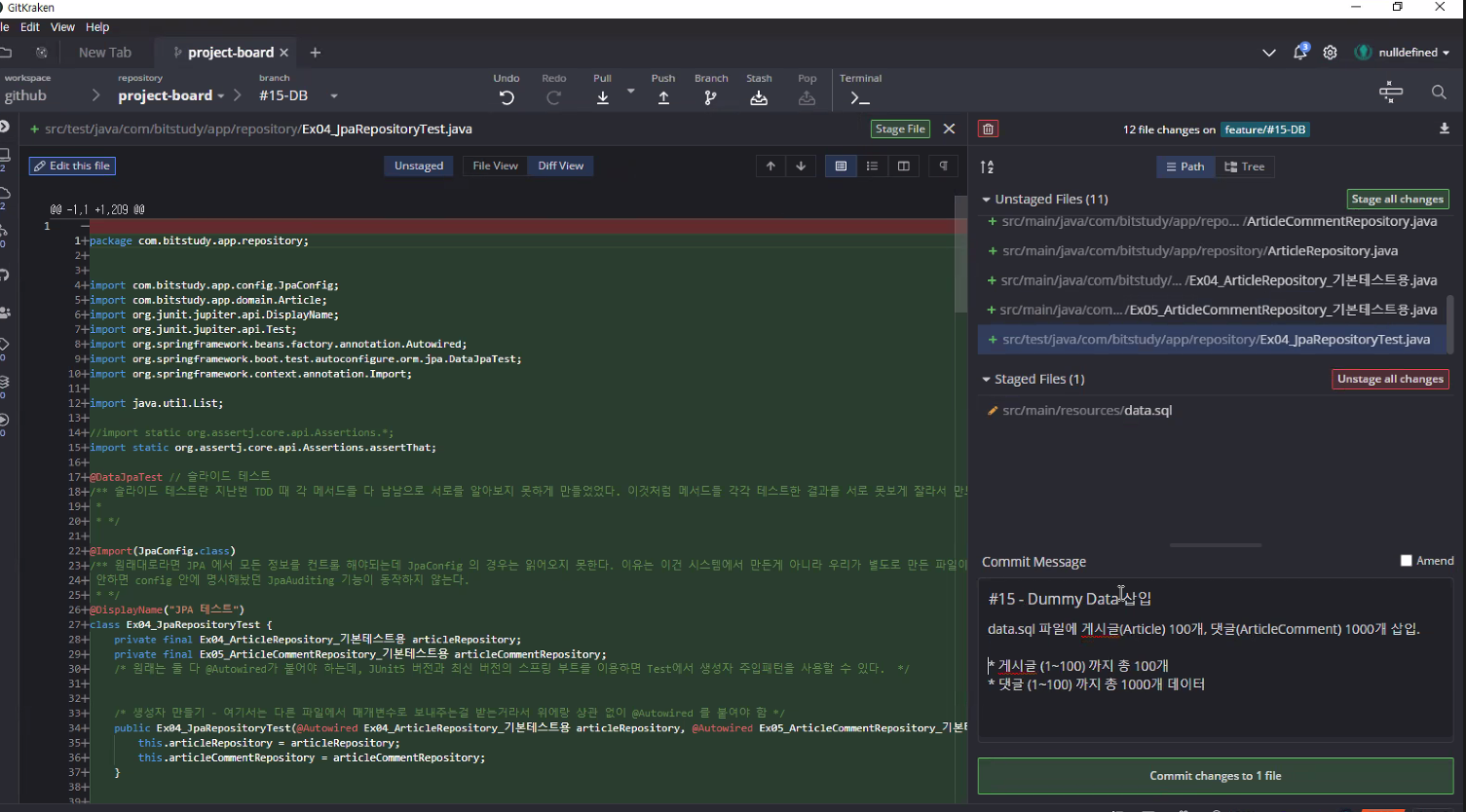
Task: Click commit summary field '#15 - Dummy Data'
Action: click(x=1215, y=599)
